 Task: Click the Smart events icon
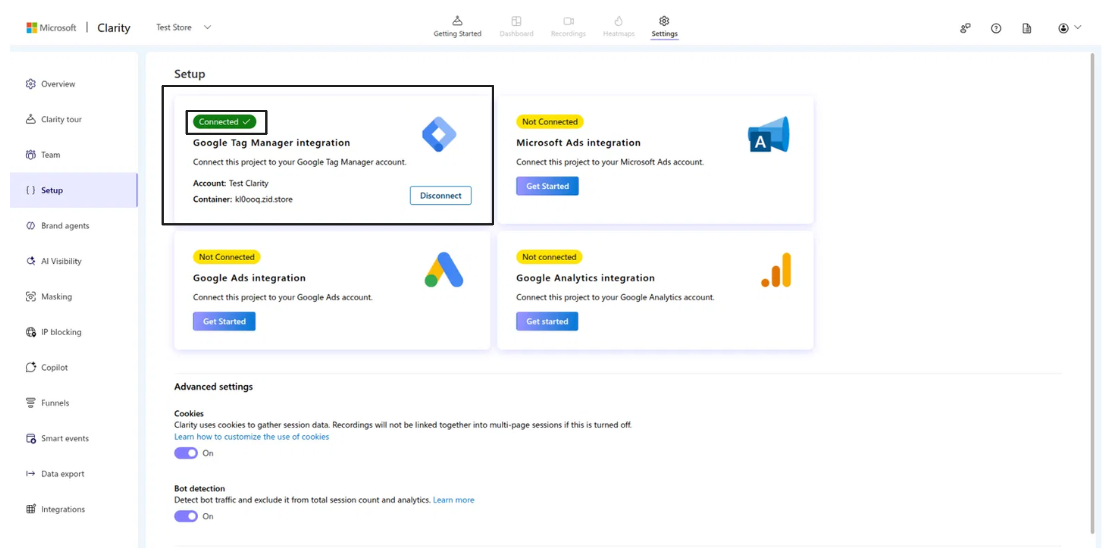[x=30, y=438]
